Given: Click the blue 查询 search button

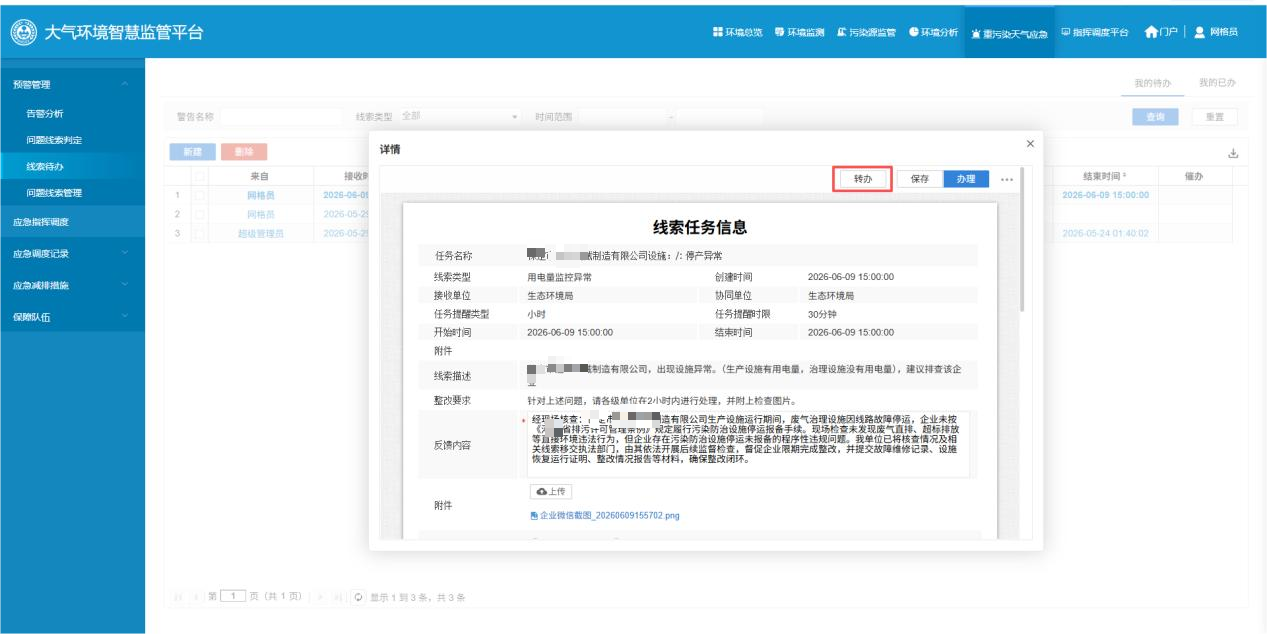Looking at the screenshot, I should (1155, 117).
